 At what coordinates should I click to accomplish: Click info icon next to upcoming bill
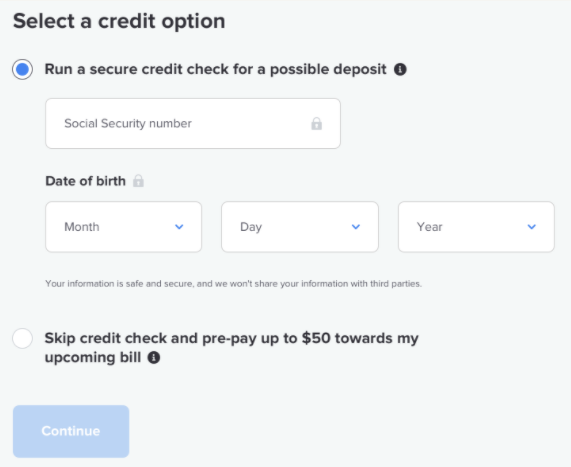pos(154,357)
